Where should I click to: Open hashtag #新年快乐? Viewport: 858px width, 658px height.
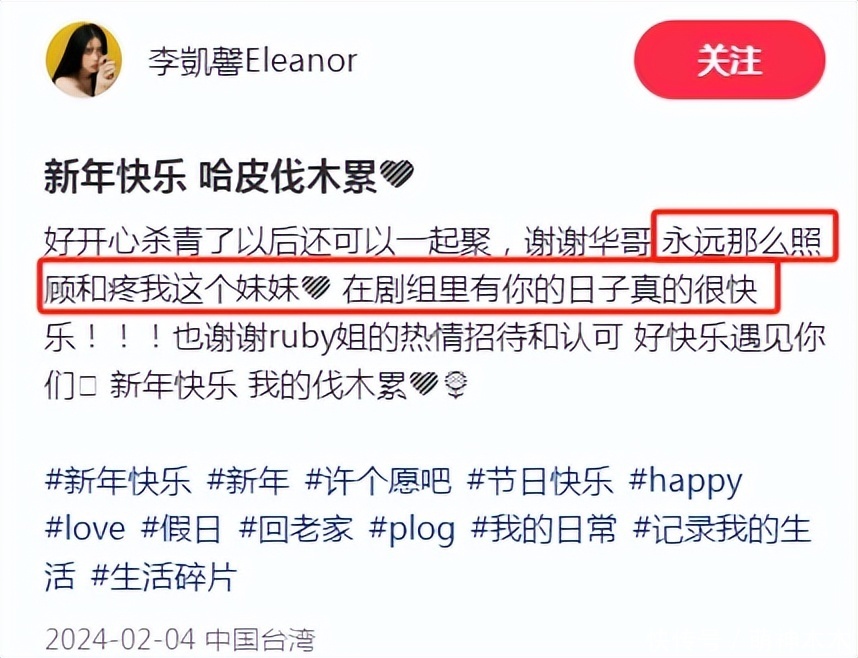pyautogui.click(x=118, y=481)
